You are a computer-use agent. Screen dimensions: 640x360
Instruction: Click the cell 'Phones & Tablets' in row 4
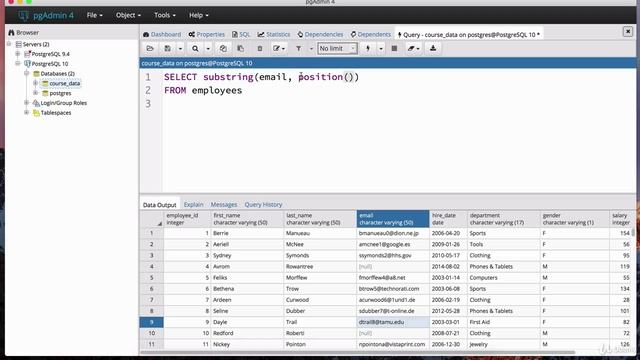coord(503,267)
